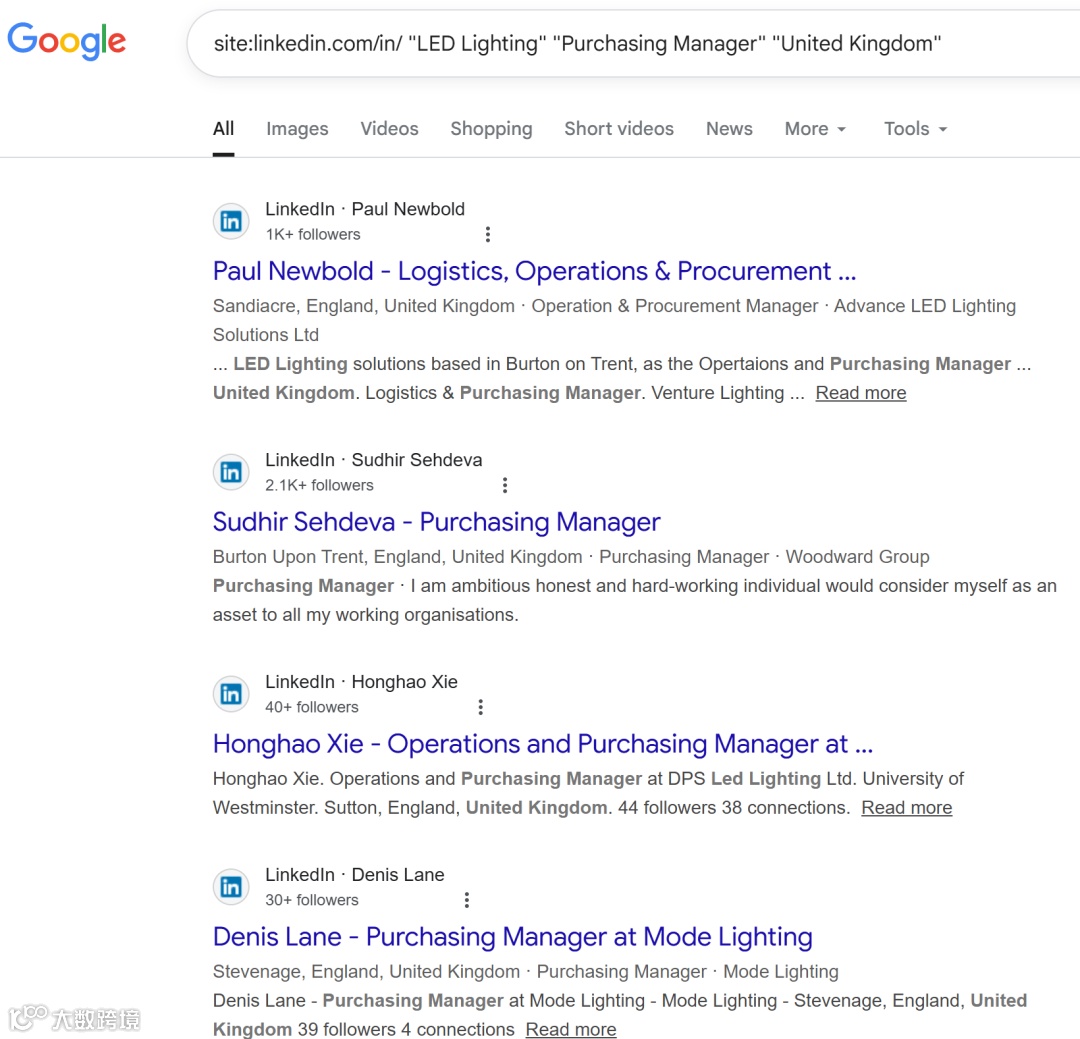Click the LinkedIn icon beside Honghao Xie
This screenshot has height=1039, width=1080.
click(x=231, y=694)
